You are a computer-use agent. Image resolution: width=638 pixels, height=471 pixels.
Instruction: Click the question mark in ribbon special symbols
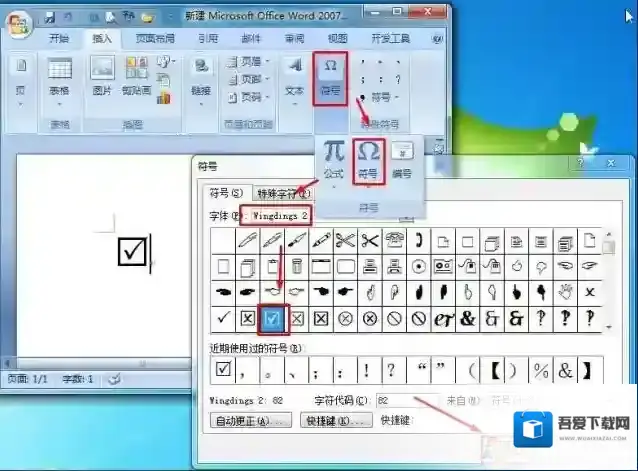398,80
